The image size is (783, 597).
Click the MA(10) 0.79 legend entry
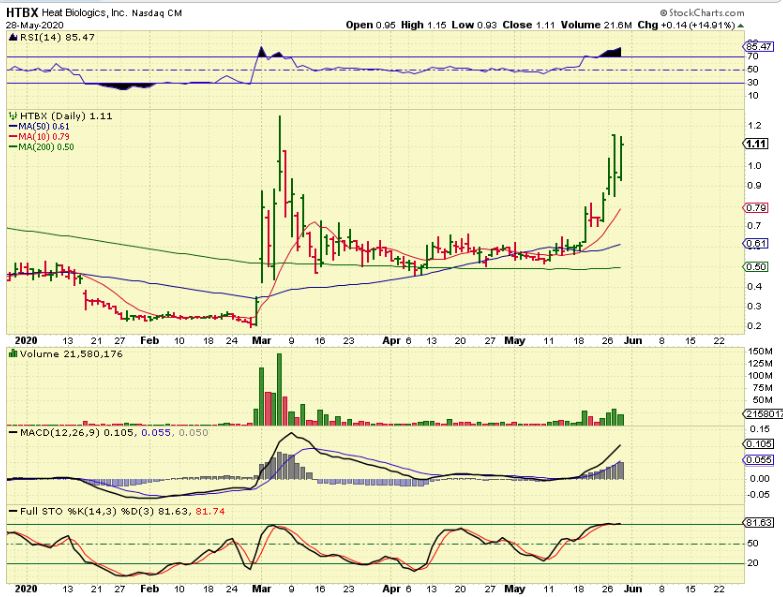pyautogui.click(x=39, y=136)
